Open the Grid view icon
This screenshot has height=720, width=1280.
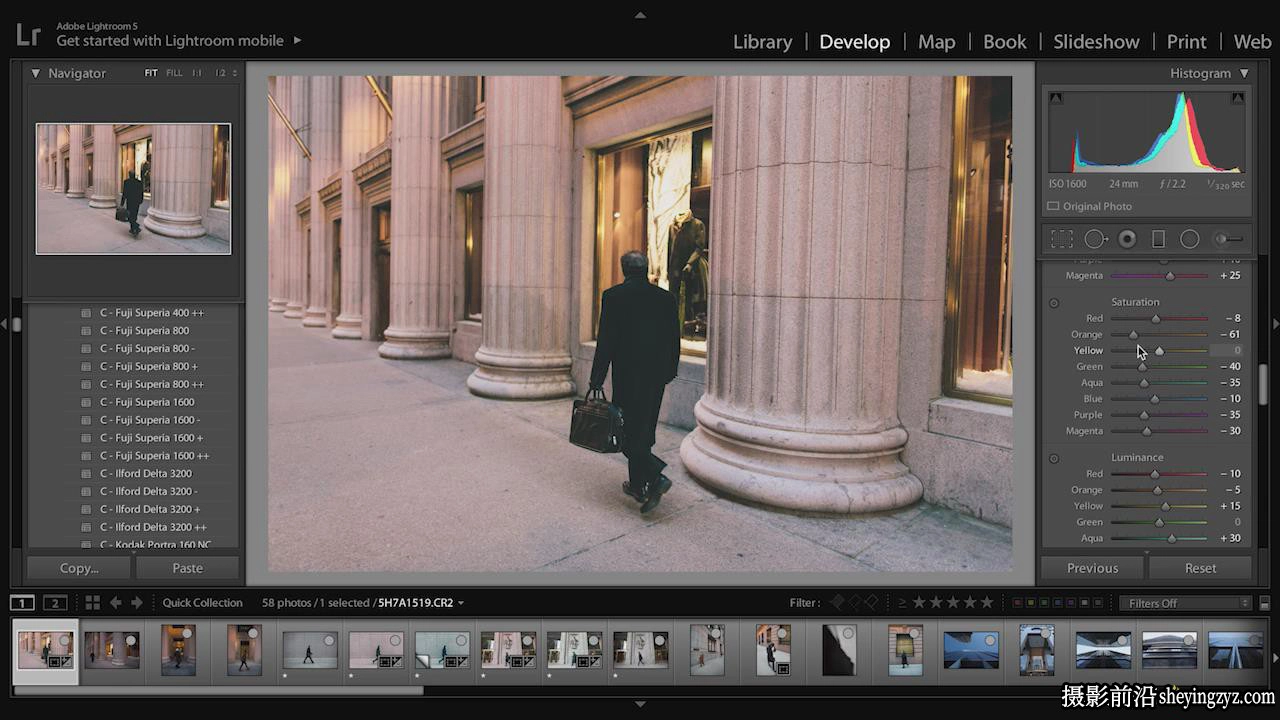92,603
